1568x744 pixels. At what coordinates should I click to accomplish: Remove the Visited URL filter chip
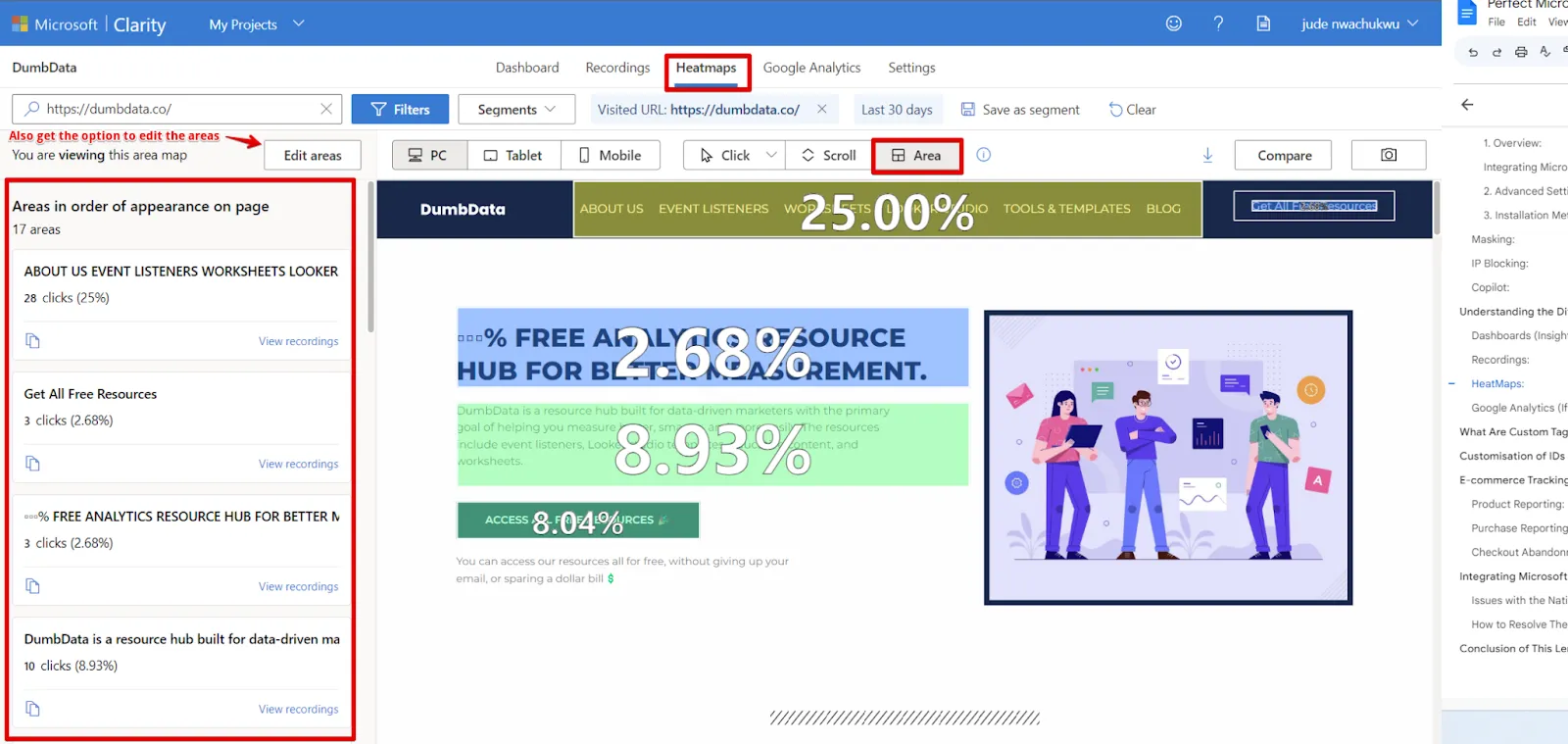pyautogui.click(x=821, y=109)
